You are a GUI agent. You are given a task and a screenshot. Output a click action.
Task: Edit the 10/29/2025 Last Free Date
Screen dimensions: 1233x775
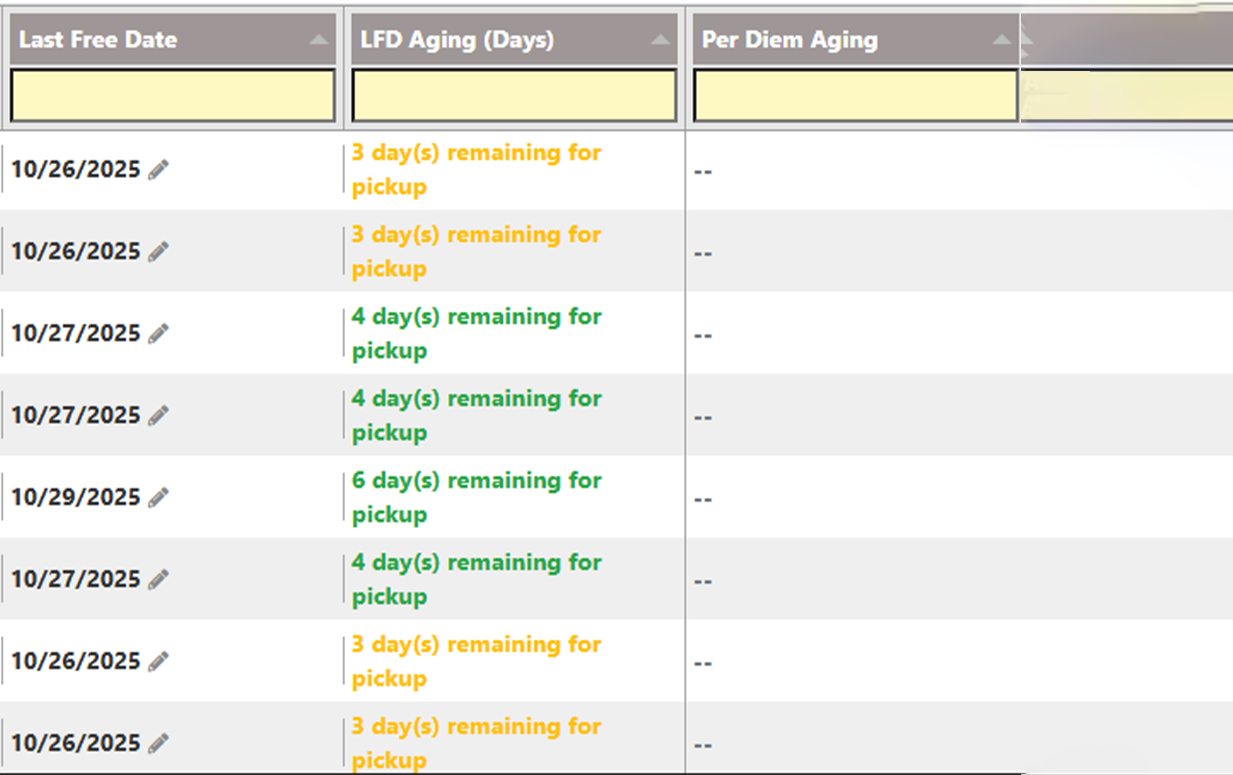coord(158,498)
